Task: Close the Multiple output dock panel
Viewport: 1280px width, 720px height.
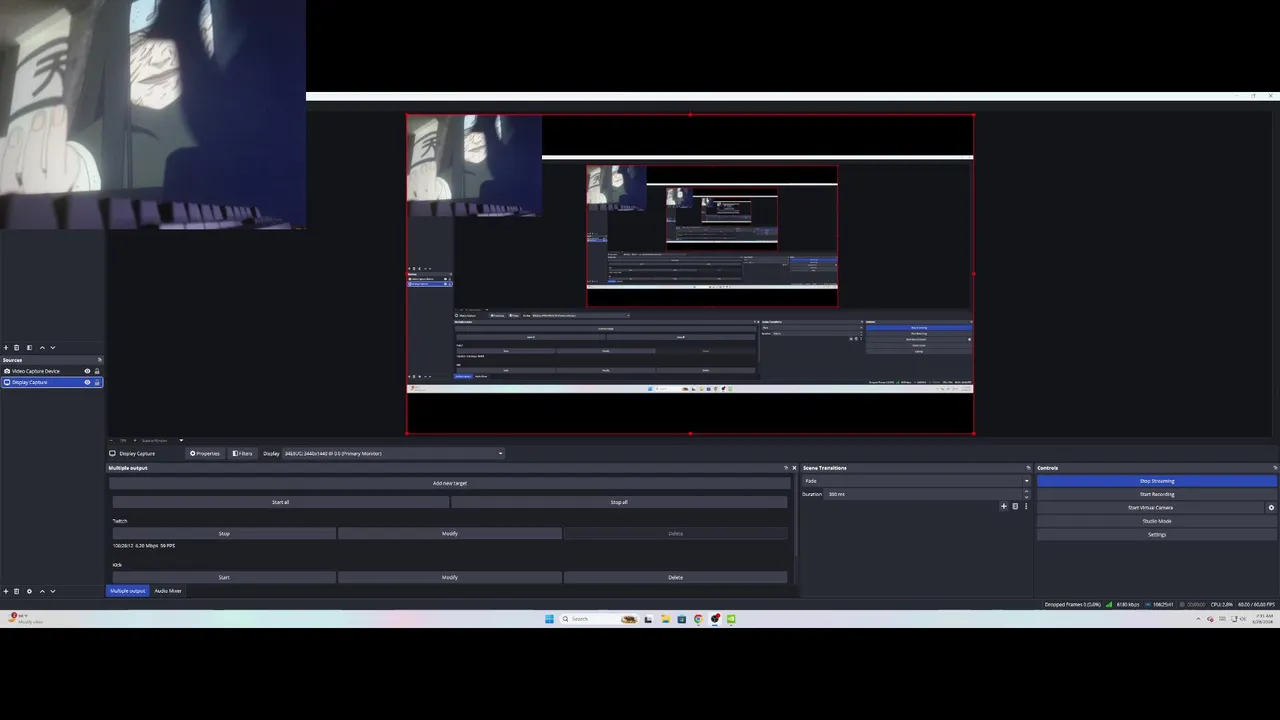Action: (x=794, y=468)
